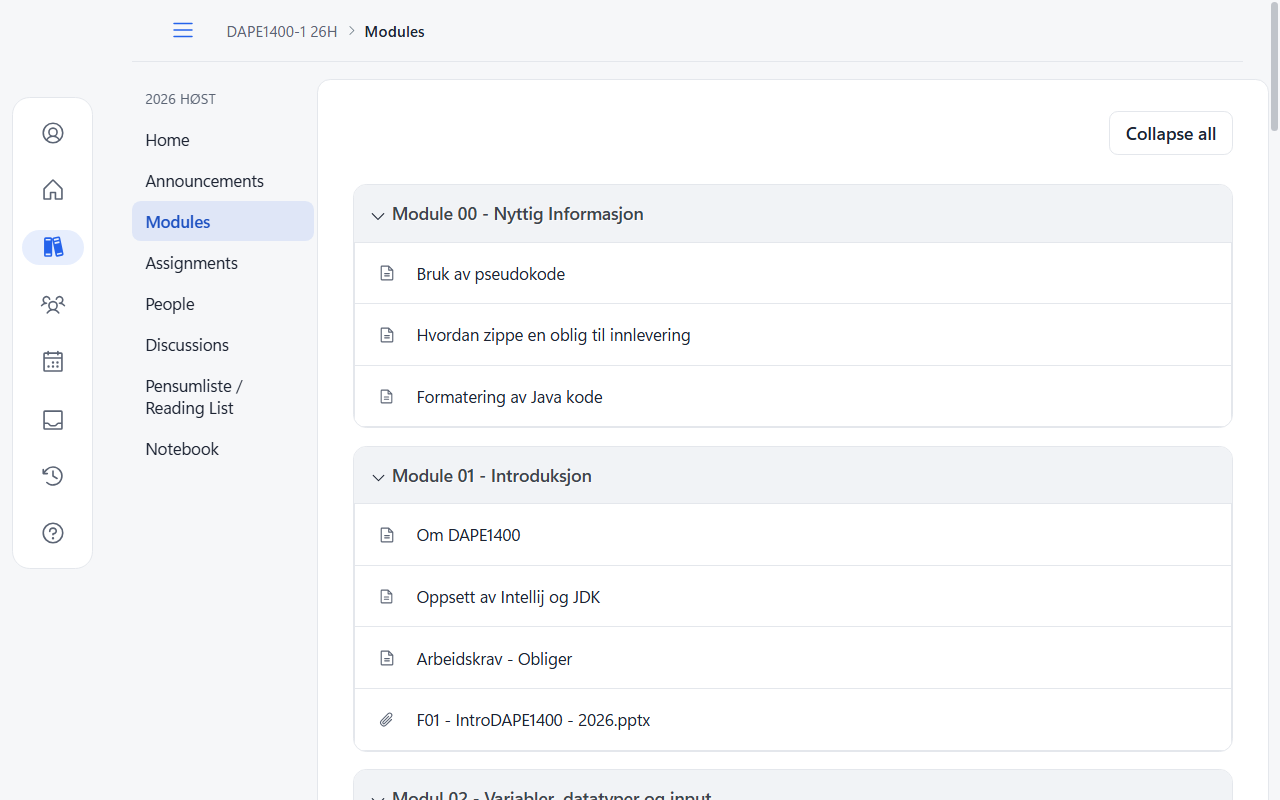Select Modules in course navigation

223,221
